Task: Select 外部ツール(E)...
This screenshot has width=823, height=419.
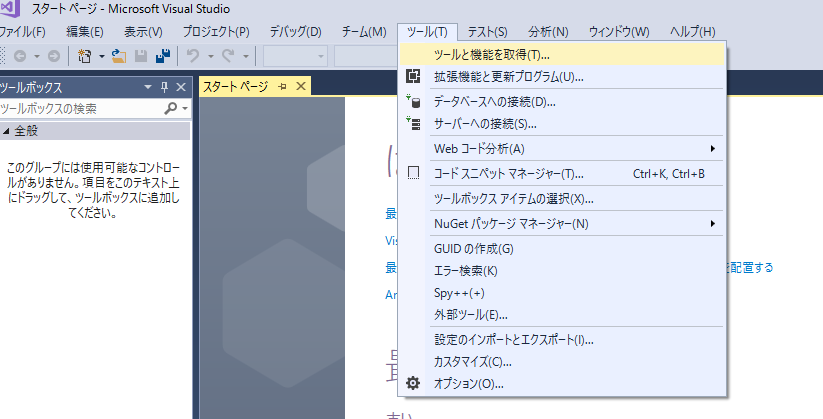Action: click(x=562, y=315)
